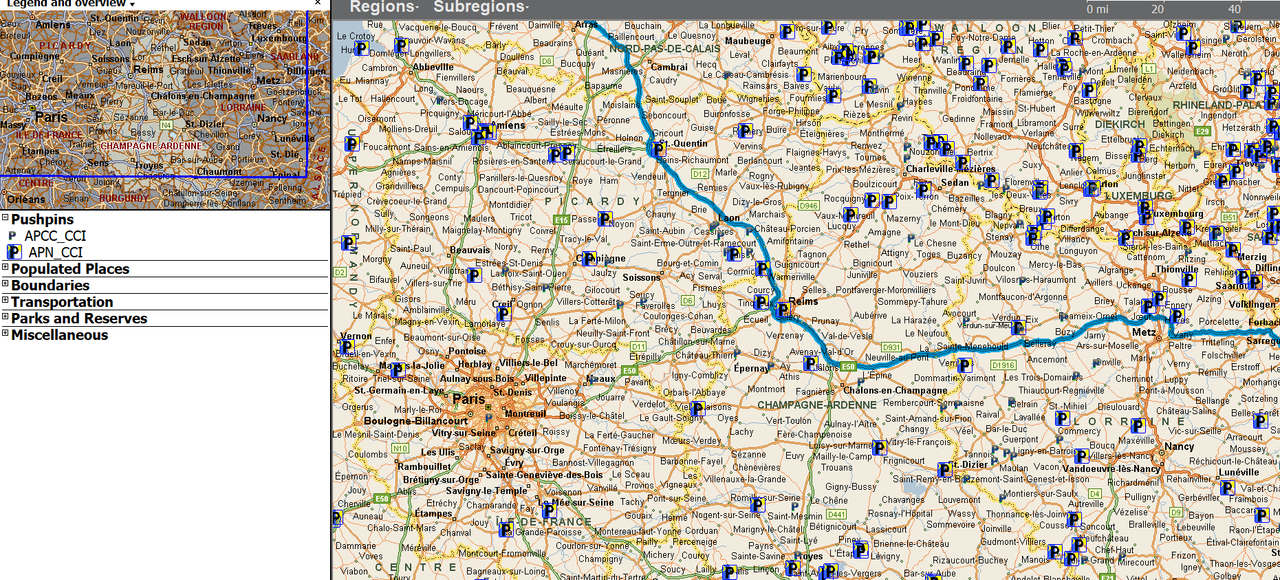Click the Cambrai town label
The width and height of the screenshot is (1280, 580).
pyautogui.click(x=668, y=66)
